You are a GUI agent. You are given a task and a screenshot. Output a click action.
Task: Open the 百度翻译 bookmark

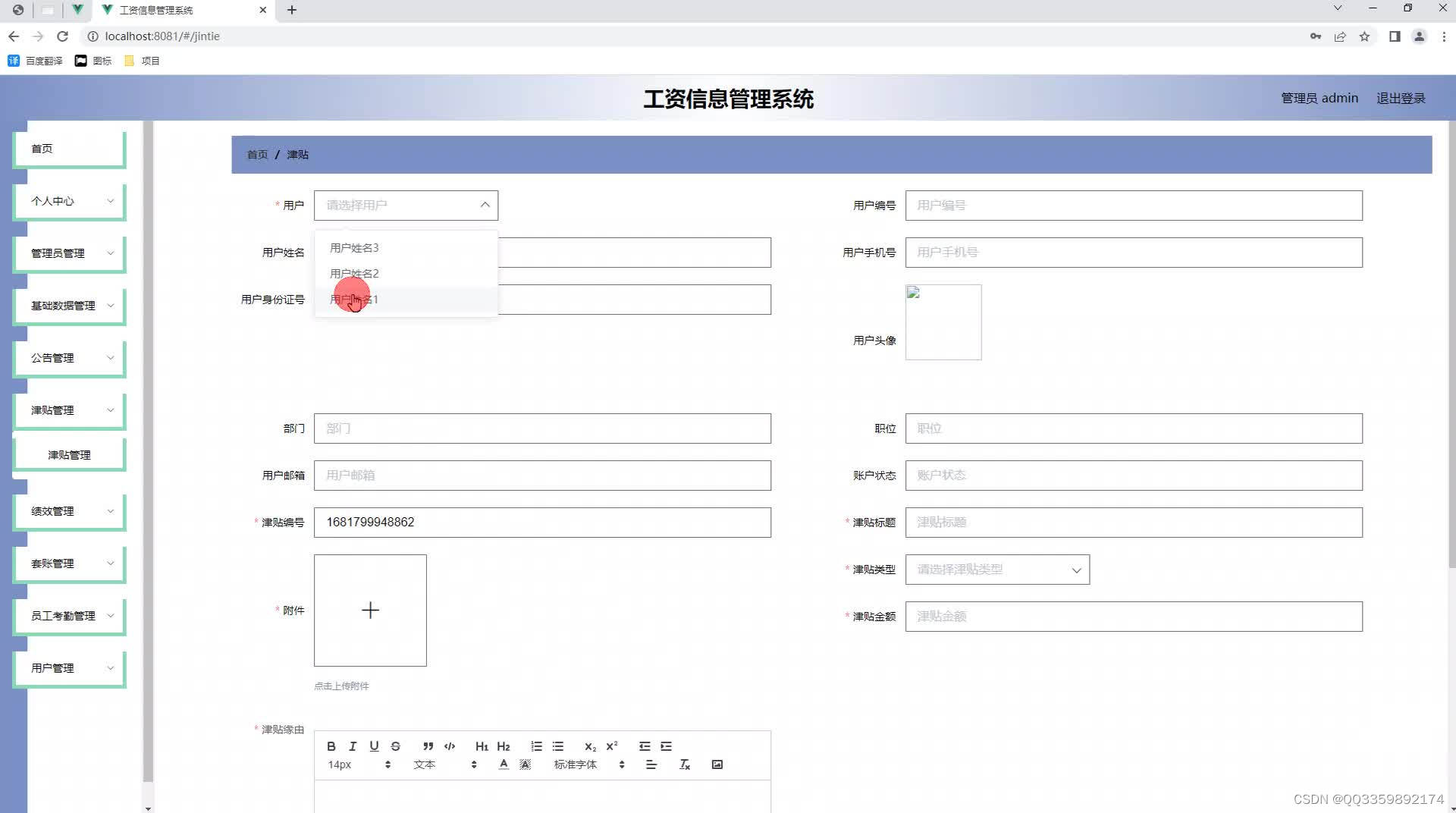35,61
